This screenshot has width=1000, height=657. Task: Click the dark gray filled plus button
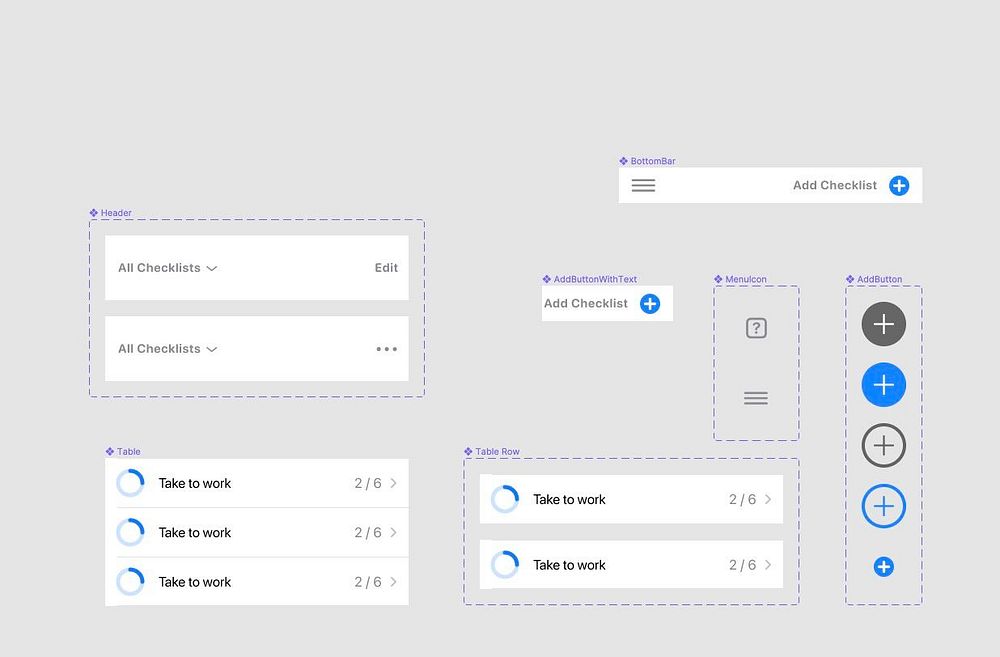tap(884, 324)
